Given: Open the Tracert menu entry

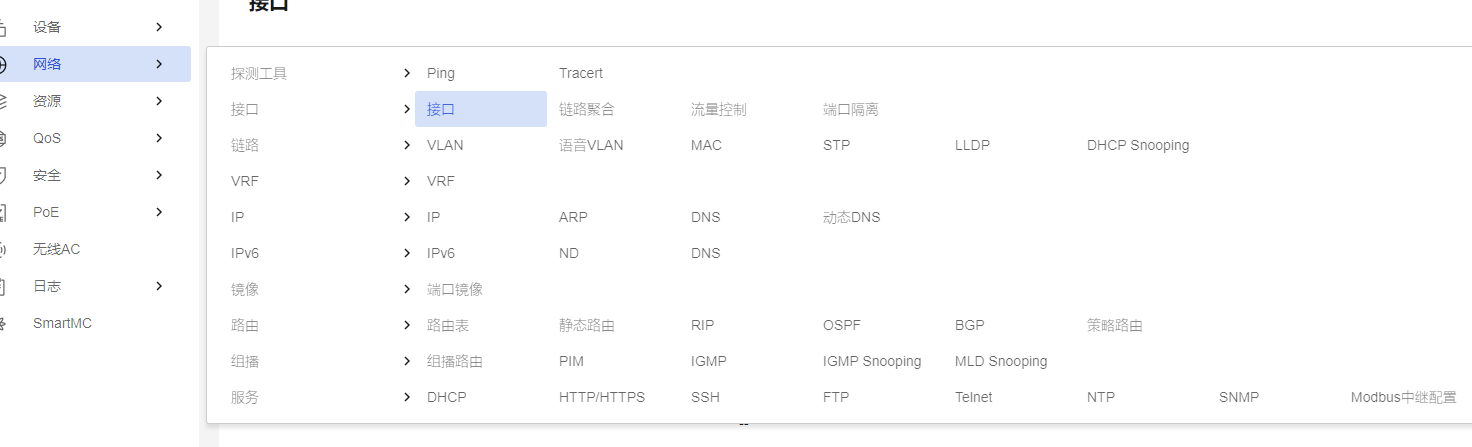Looking at the screenshot, I should (581, 73).
